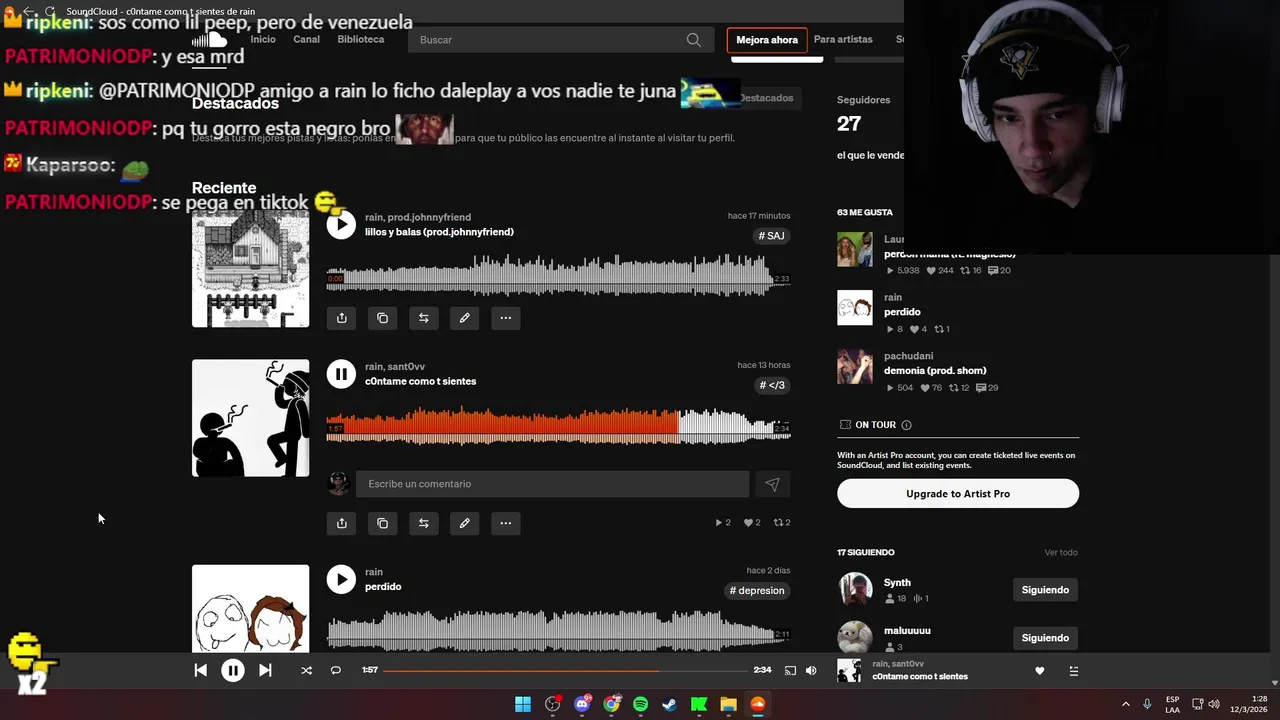
Task: View likes count on 'c0ntame como t sientes'
Action: pos(752,523)
